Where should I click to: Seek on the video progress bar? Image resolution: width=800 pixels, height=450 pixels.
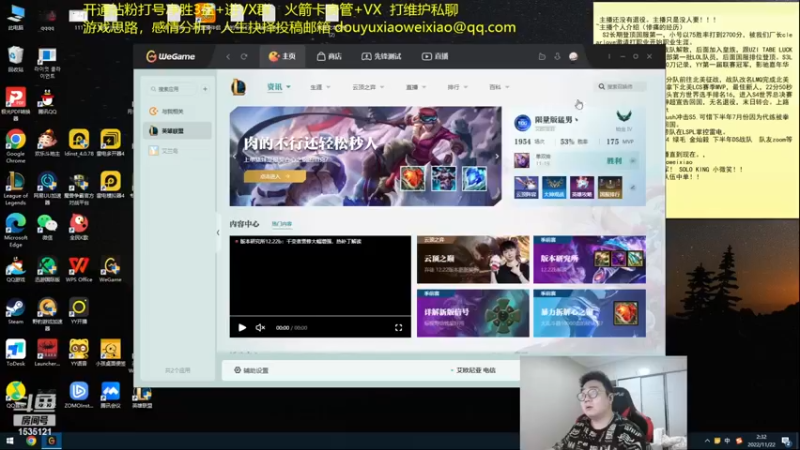point(320,316)
